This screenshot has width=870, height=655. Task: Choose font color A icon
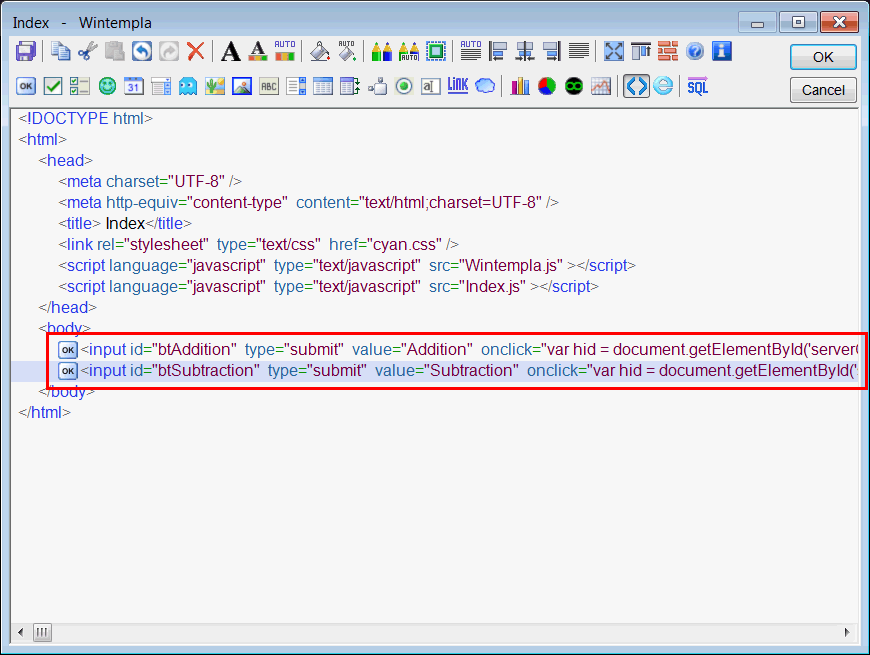[257, 52]
